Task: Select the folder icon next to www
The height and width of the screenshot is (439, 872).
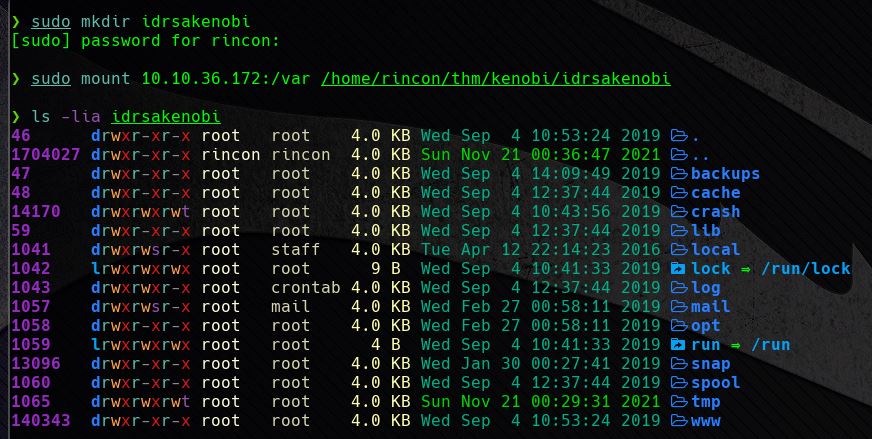Action: pyautogui.click(x=680, y=420)
